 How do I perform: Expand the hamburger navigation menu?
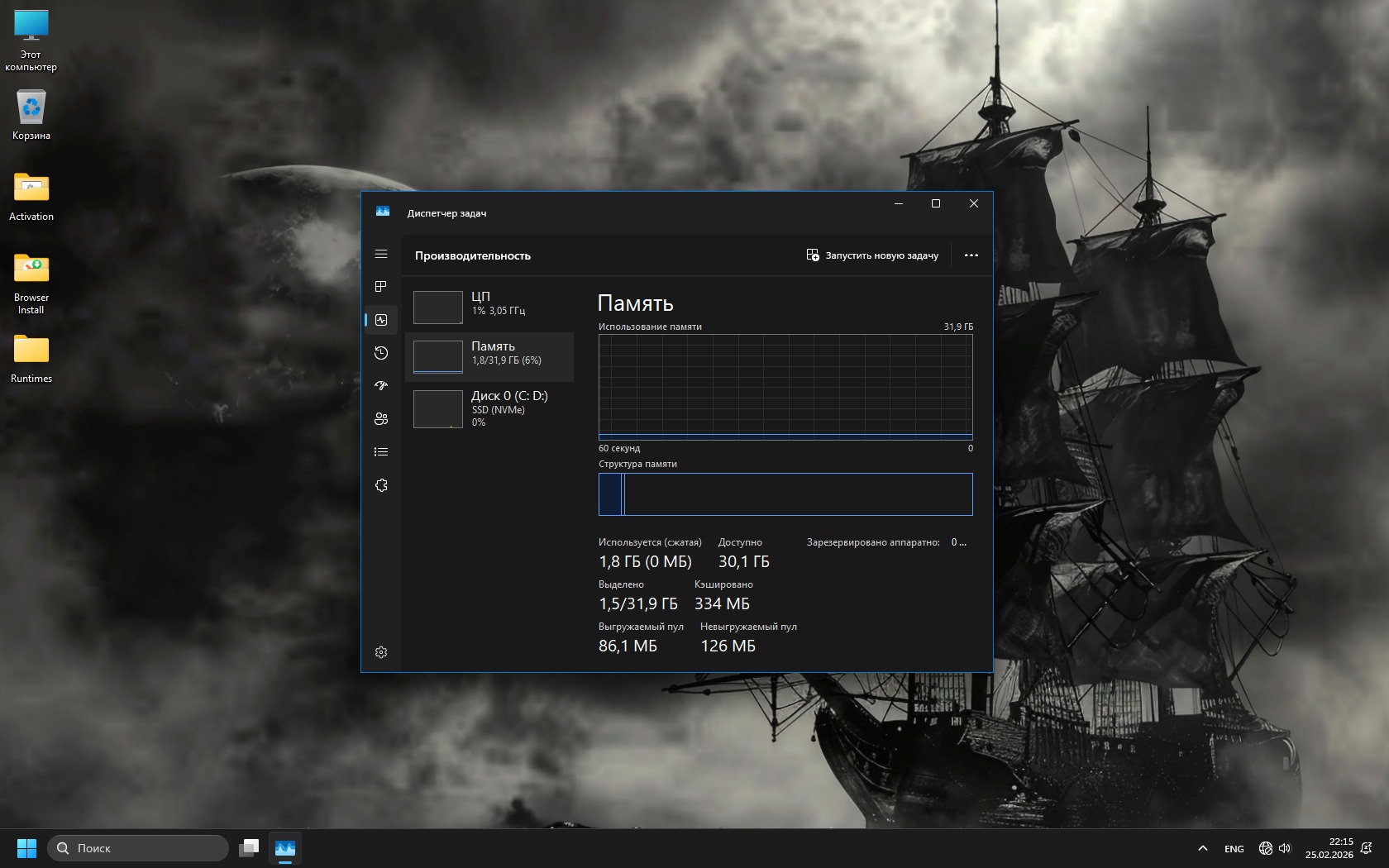click(381, 254)
